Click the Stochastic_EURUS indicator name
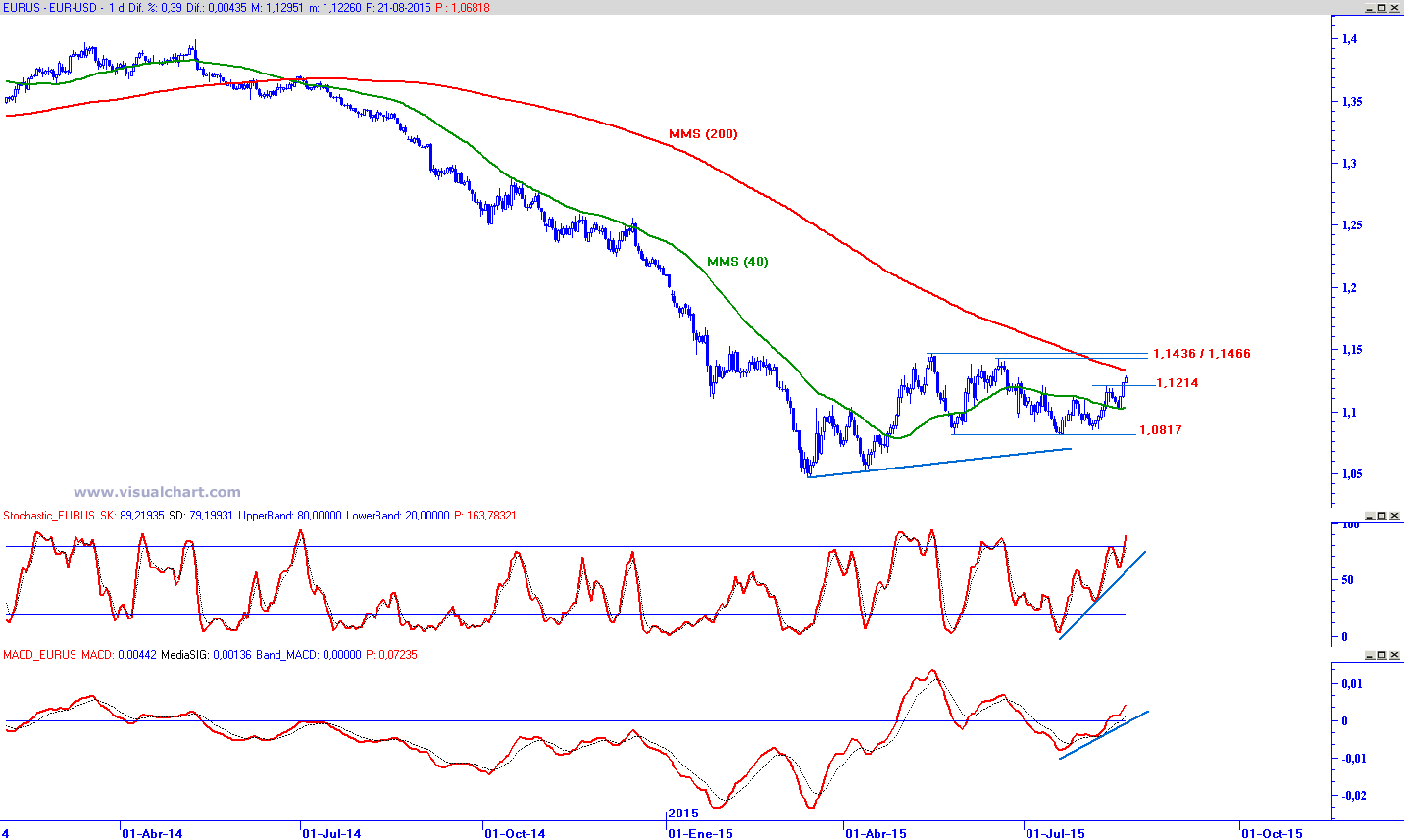The width and height of the screenshot is (1404, 840). tap(49, 516)
